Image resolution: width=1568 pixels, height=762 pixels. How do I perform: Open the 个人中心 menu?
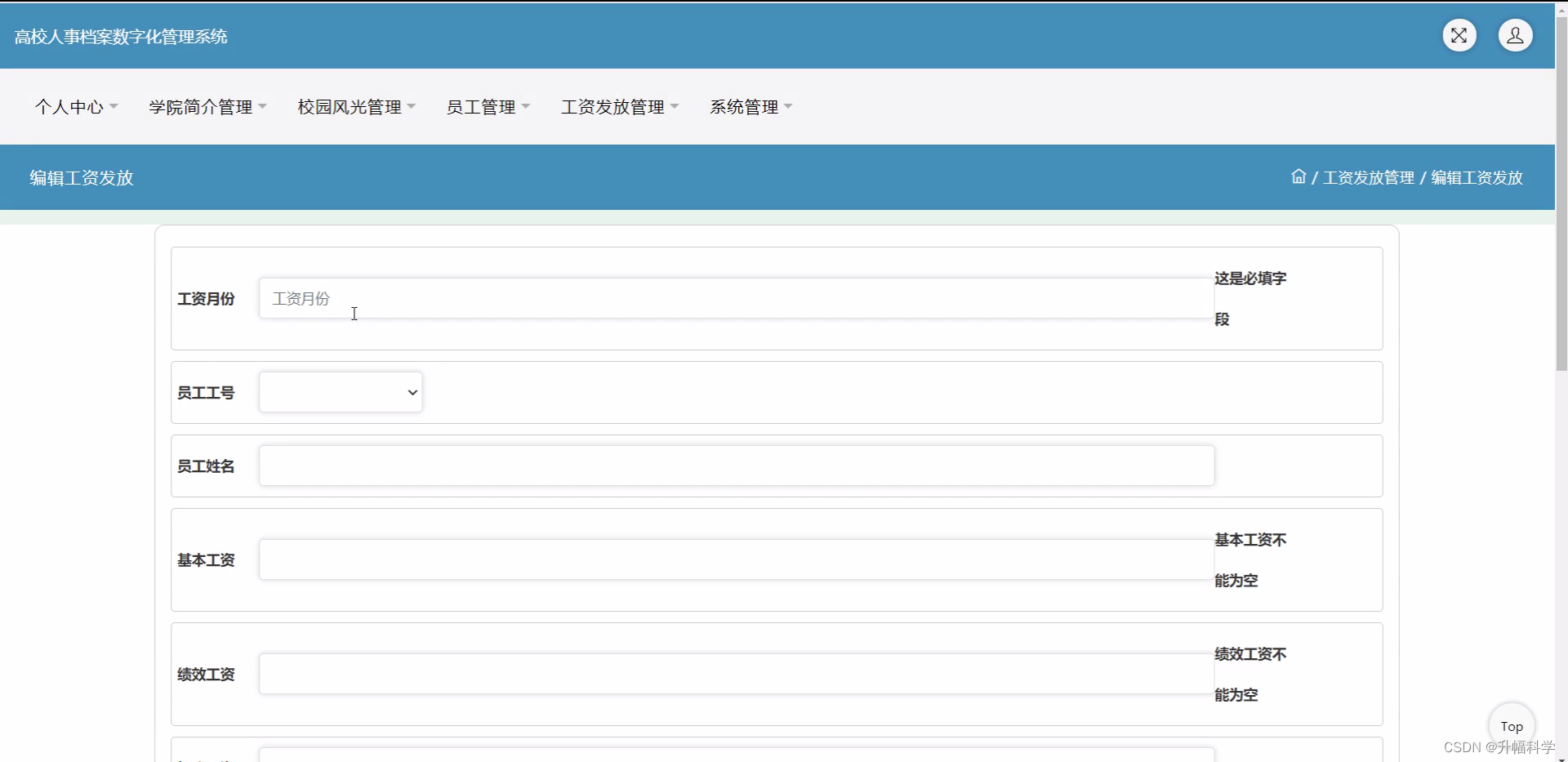point(75,106)
